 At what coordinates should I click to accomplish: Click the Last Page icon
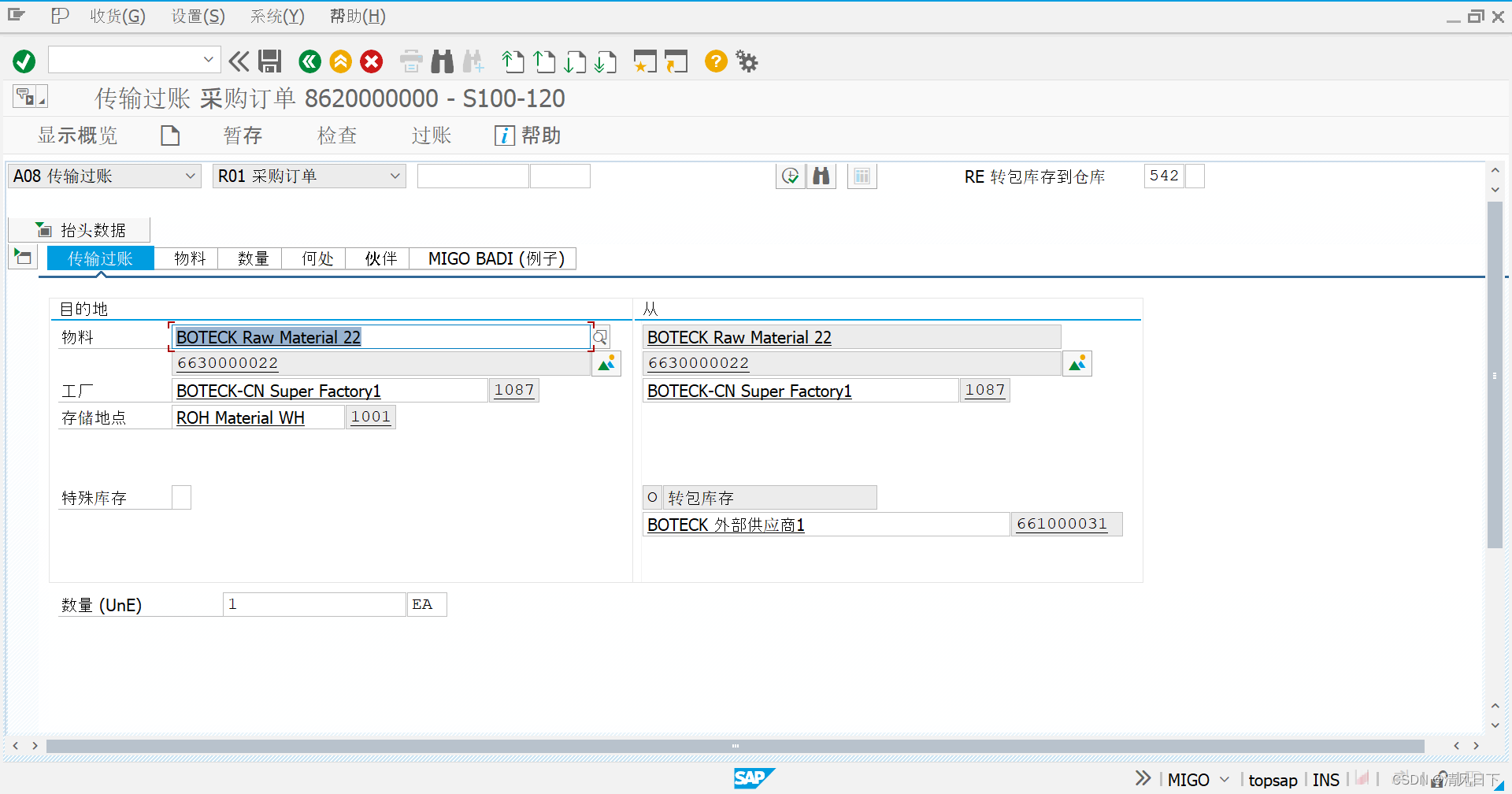pos(606,61)
